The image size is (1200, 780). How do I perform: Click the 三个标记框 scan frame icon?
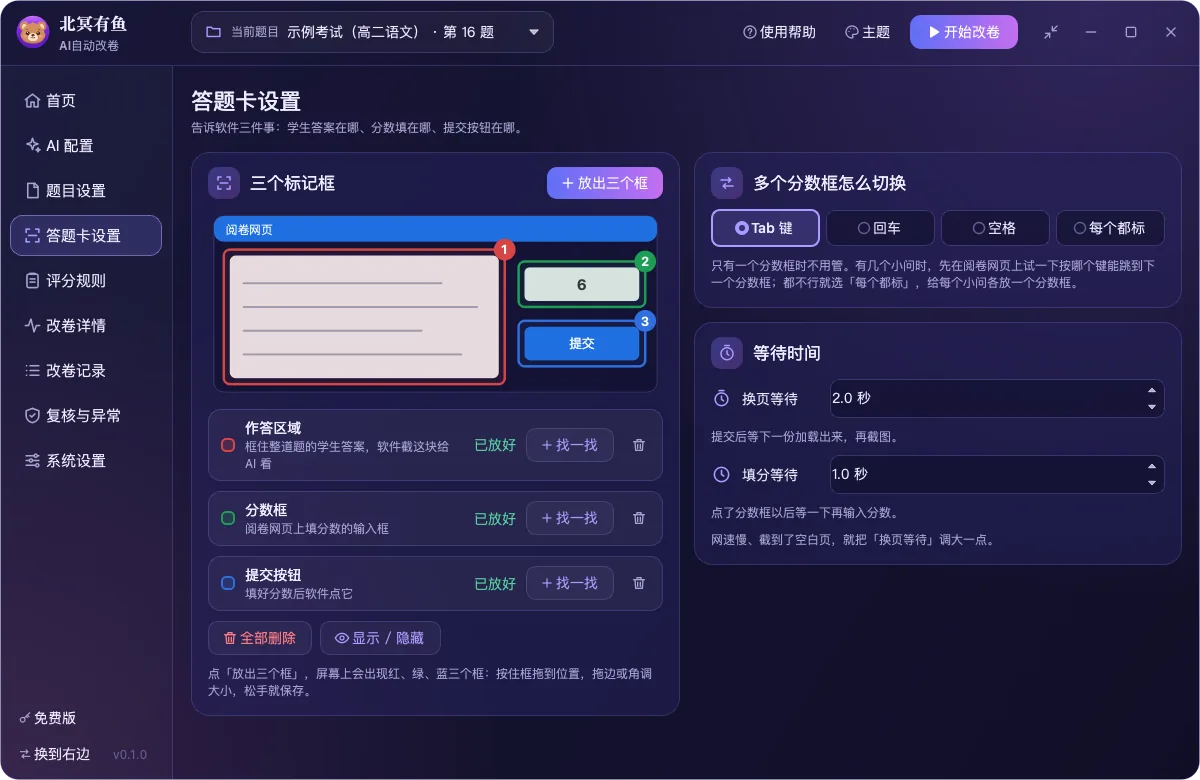pyautogui.click(x=224, y=183)
